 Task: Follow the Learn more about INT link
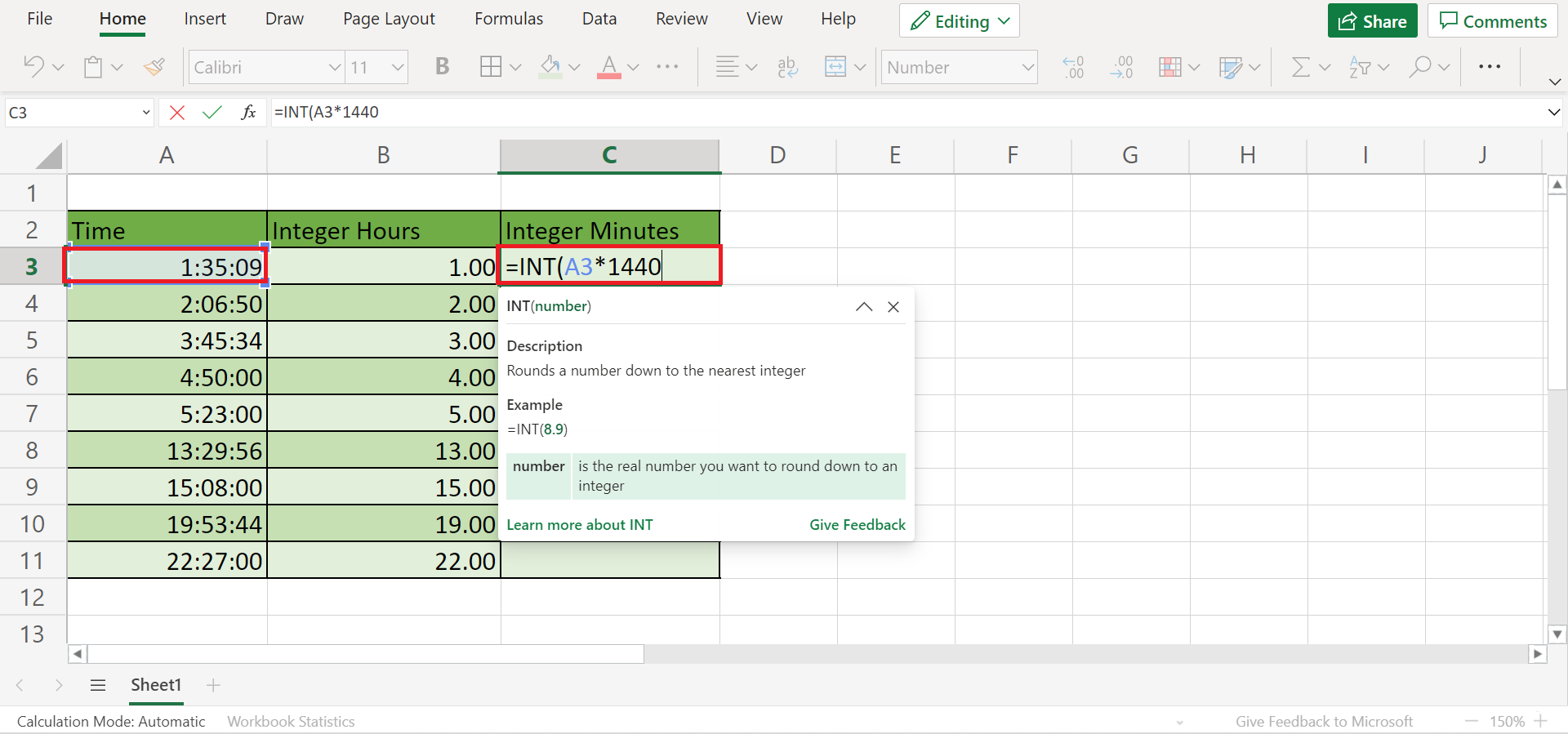click(579, 525)
